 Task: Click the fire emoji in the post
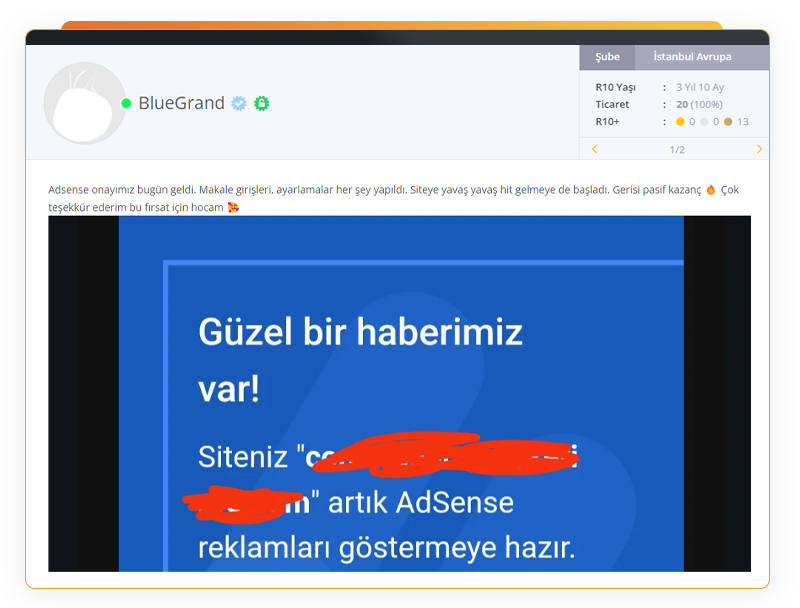point(711,190)
